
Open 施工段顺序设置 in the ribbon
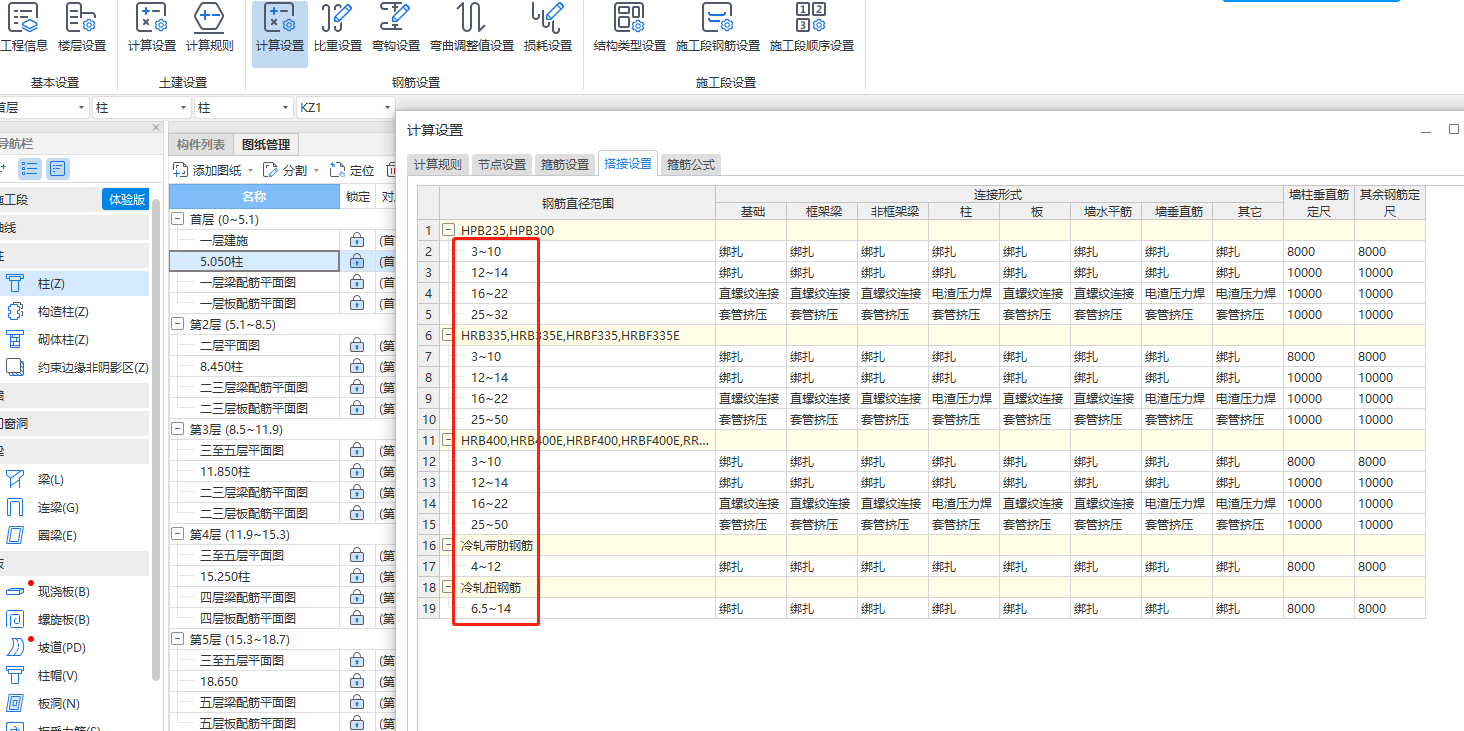pyautogui.click(x=812, y=28)
